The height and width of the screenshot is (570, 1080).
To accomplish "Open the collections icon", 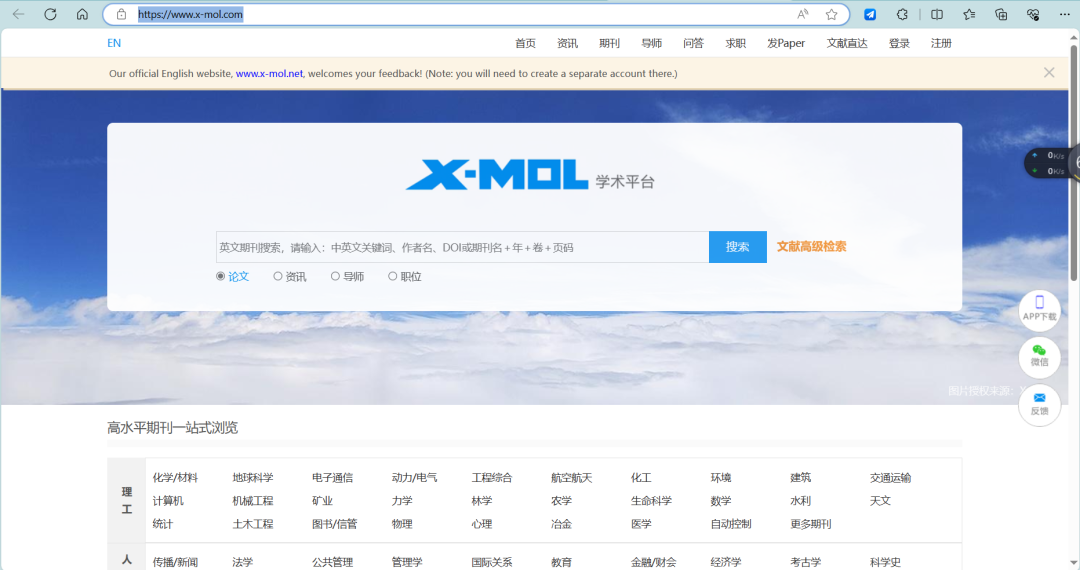I will [1001, 14].
